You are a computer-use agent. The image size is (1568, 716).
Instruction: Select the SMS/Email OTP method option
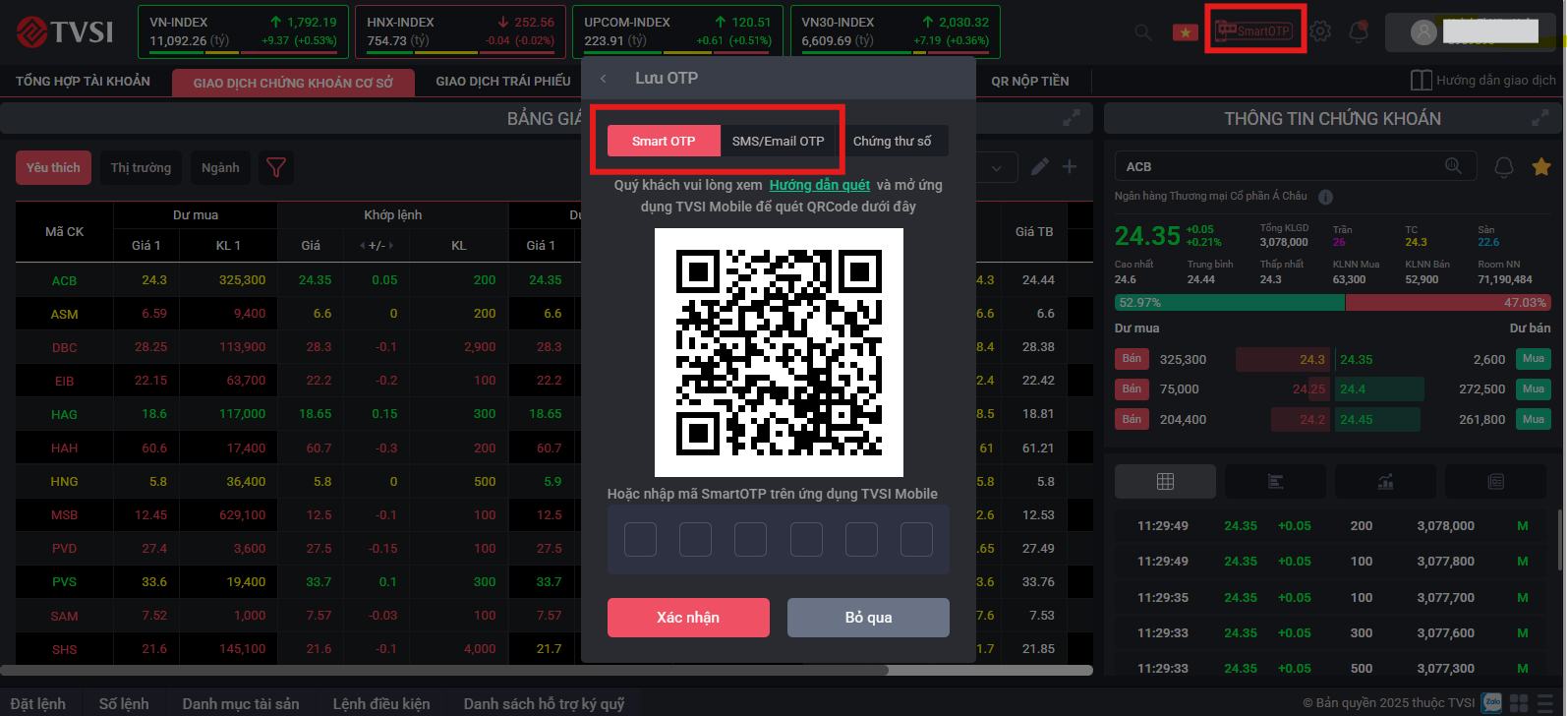pos(778,142)
